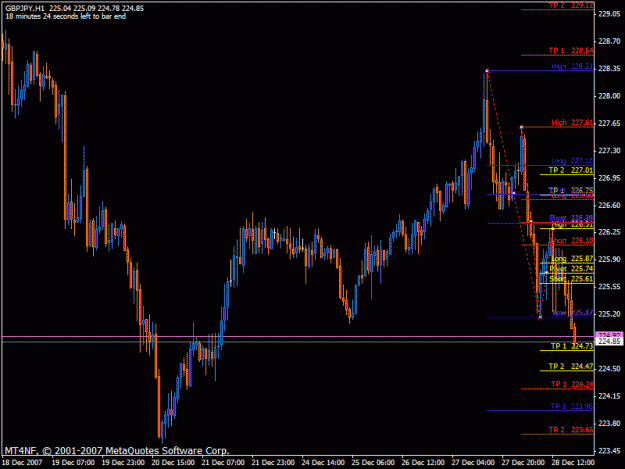Click the 226.95 price axis value
This screenshot has height=469, width=625.
pos(609,178)
